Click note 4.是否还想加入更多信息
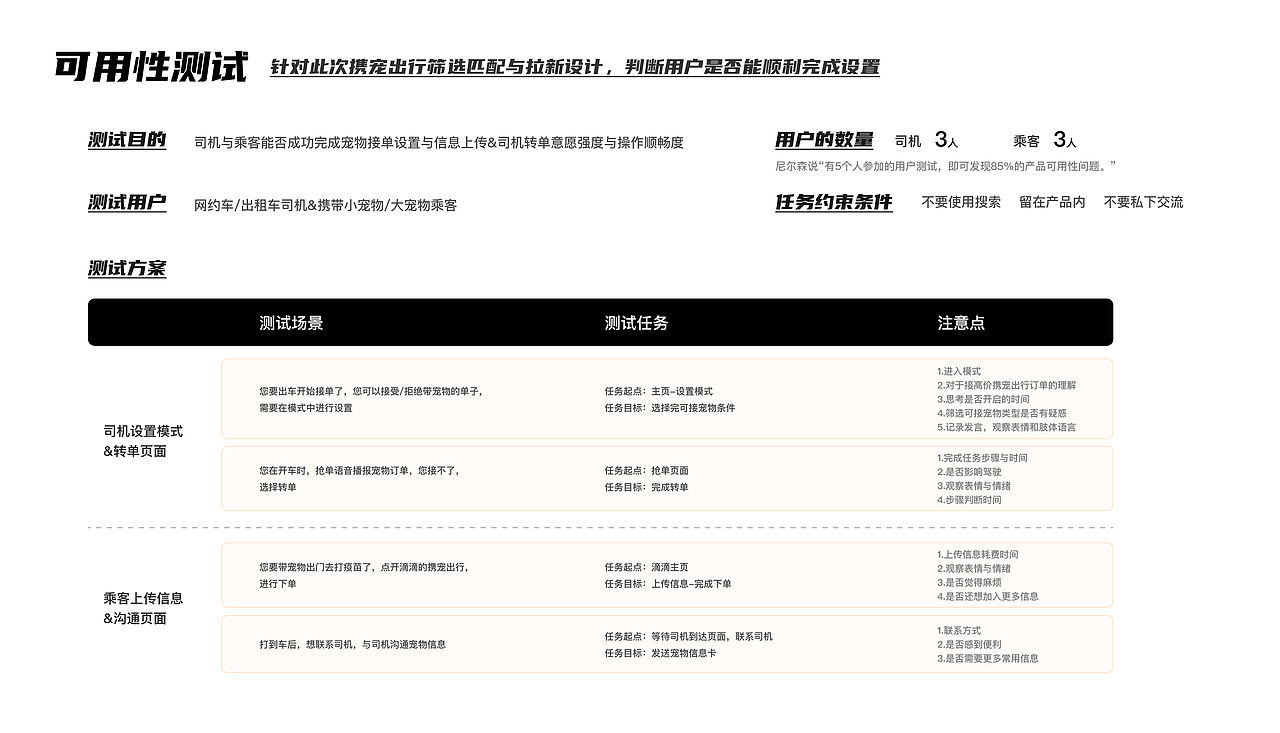Screen dimensions: 1280x733 [x=987, y=596]
